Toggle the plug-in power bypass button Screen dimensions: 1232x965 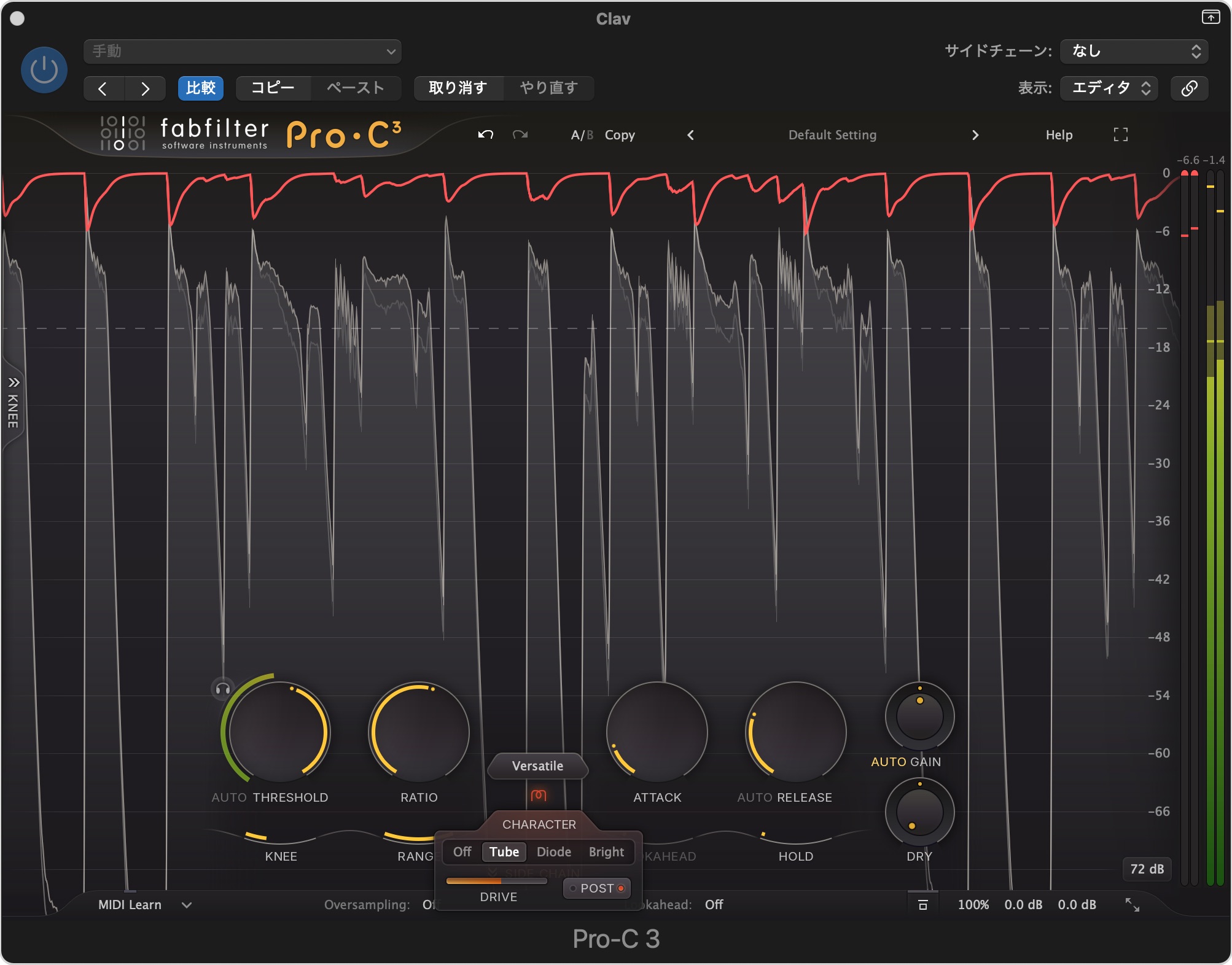pyautogui.click(x=44, y=70)
